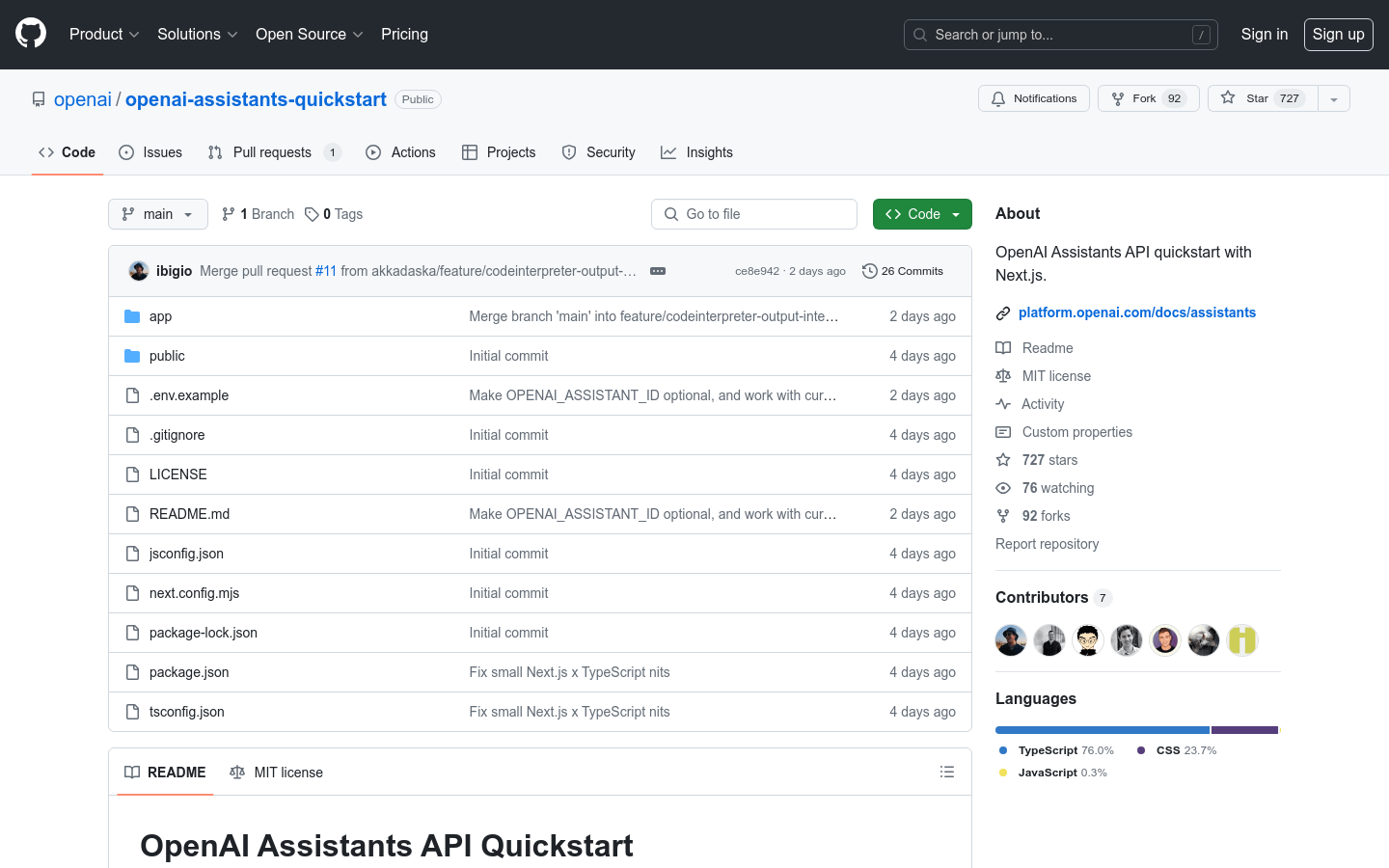Open the LICENSE file
Viewport: 1389px width, 868px height.
[178, 475]
